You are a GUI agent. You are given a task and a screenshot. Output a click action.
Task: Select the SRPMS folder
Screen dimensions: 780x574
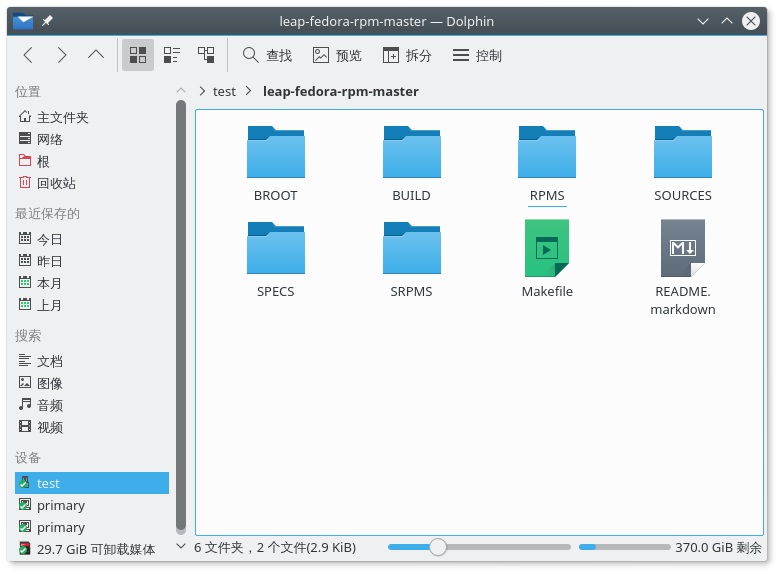pyautogui.click(x=411, y=260)
